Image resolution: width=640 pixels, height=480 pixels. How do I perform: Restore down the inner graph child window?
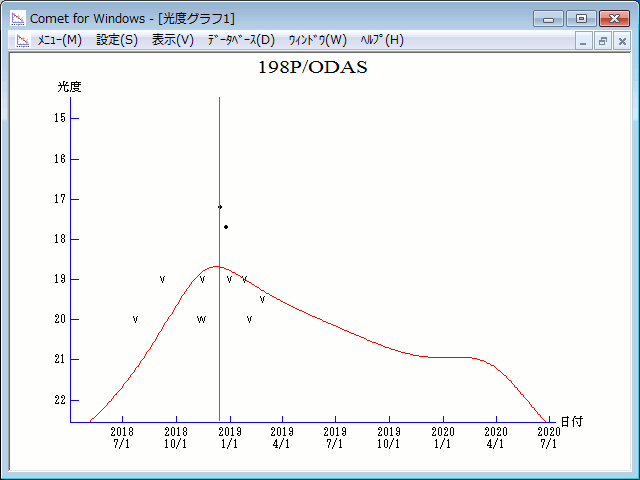(x=603, y=41)
